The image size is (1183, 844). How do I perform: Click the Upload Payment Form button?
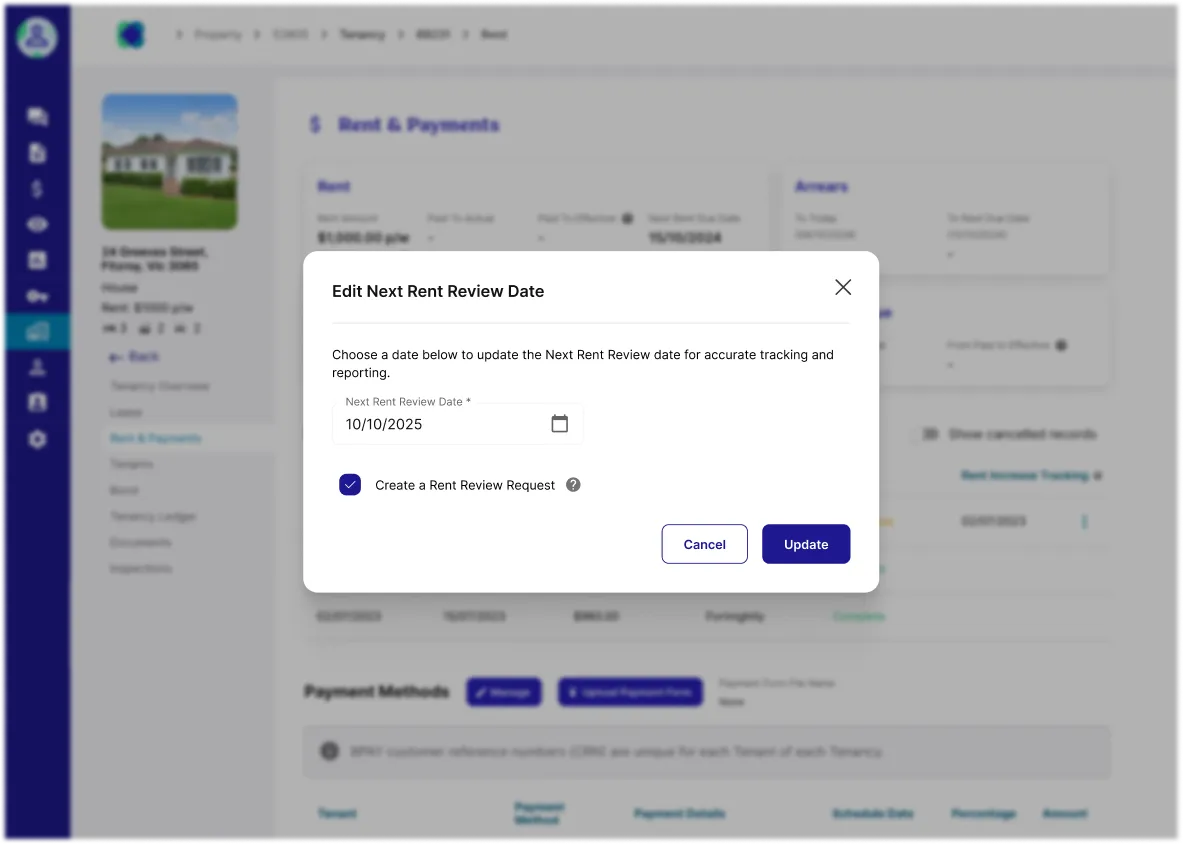click(x=630, y=692)
